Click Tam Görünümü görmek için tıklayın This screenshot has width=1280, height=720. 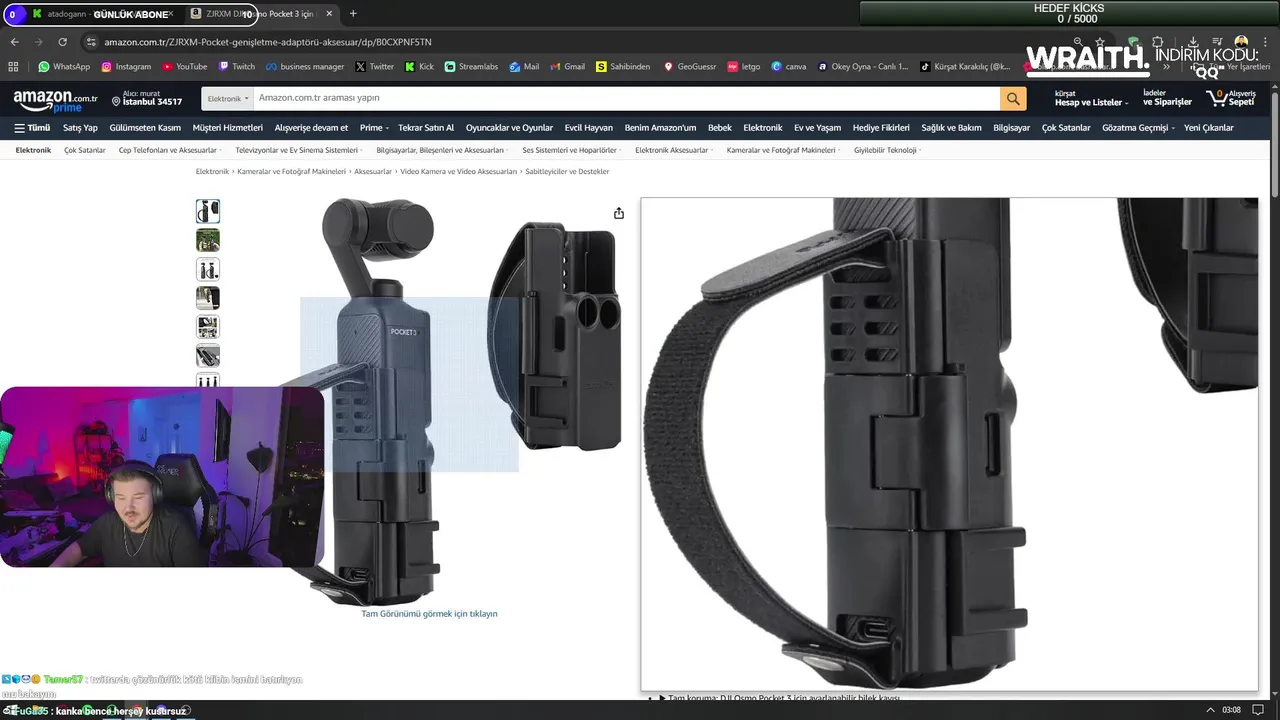coord(429,614)
